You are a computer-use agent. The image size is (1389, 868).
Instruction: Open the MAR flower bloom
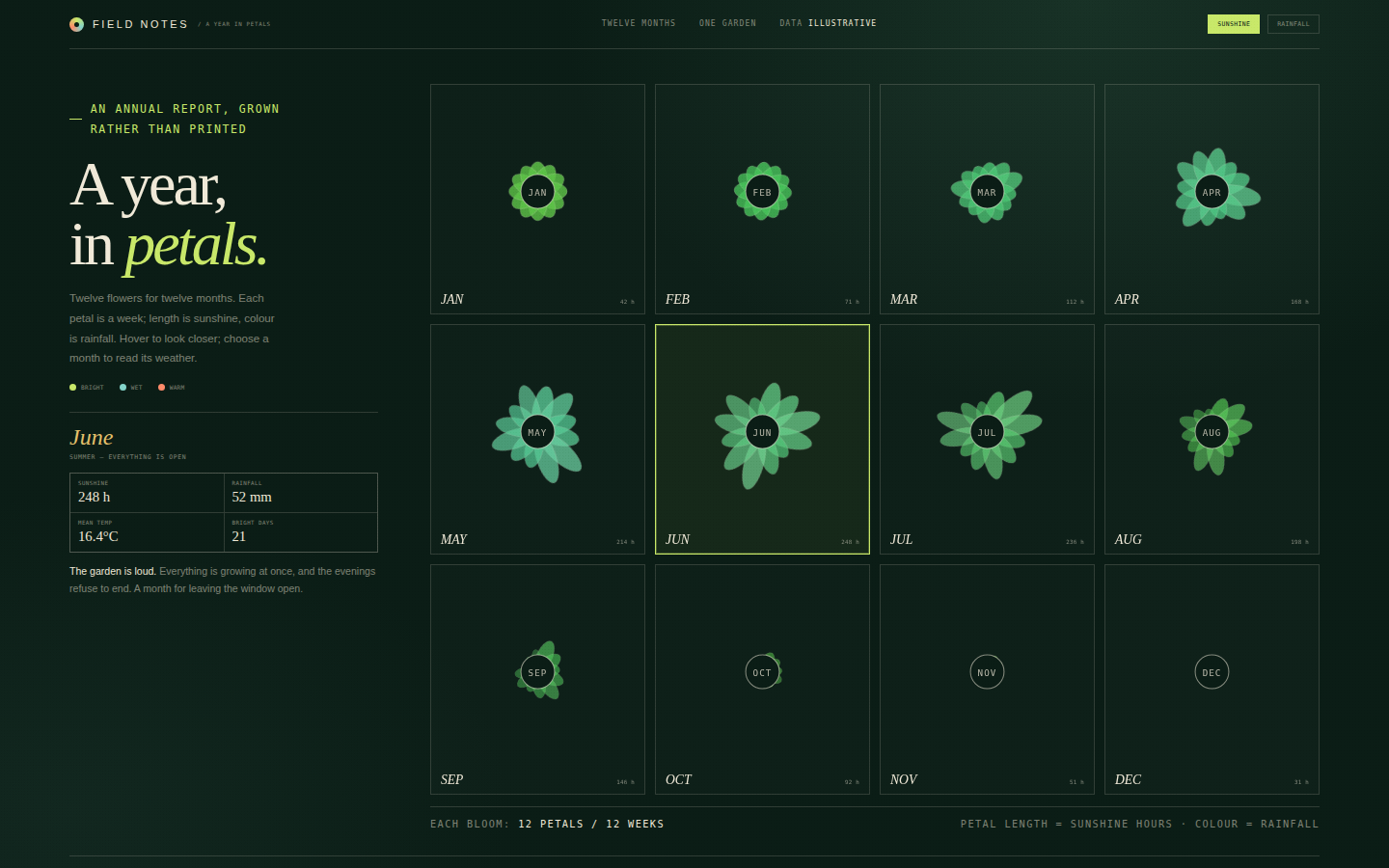coord(987,192)
